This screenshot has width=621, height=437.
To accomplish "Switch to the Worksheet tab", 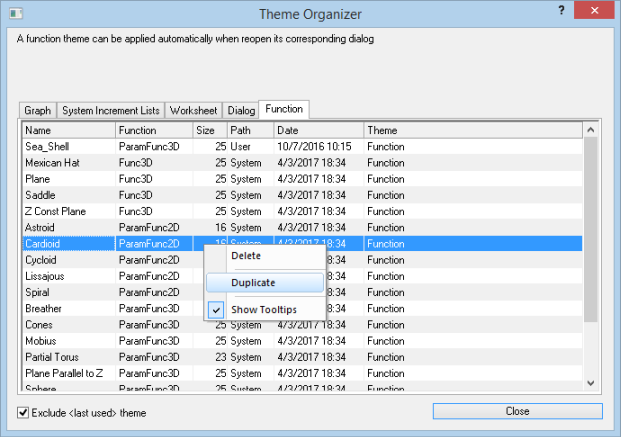I will [193, 110].
